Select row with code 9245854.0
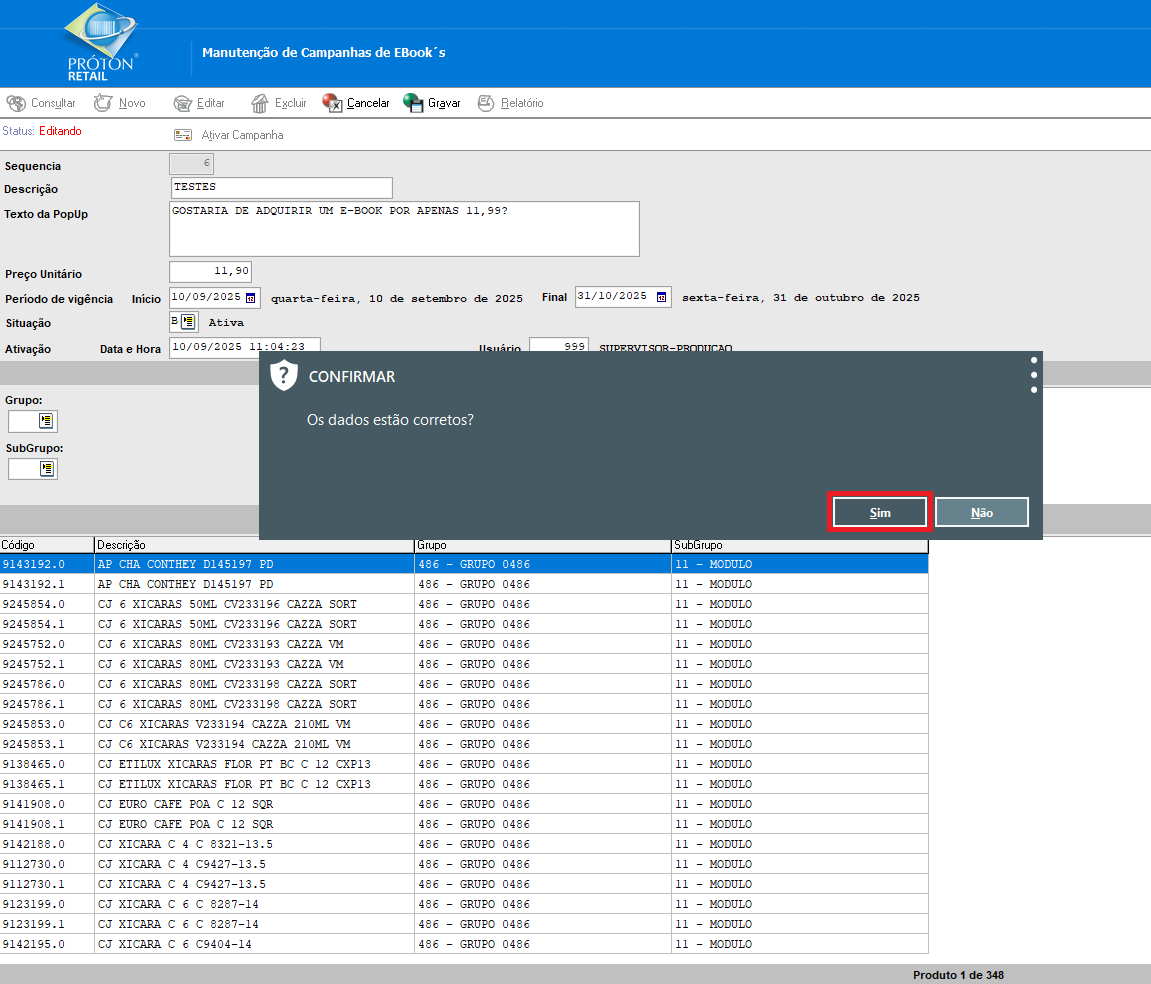1151x984 pixels. tap(464, 604)
